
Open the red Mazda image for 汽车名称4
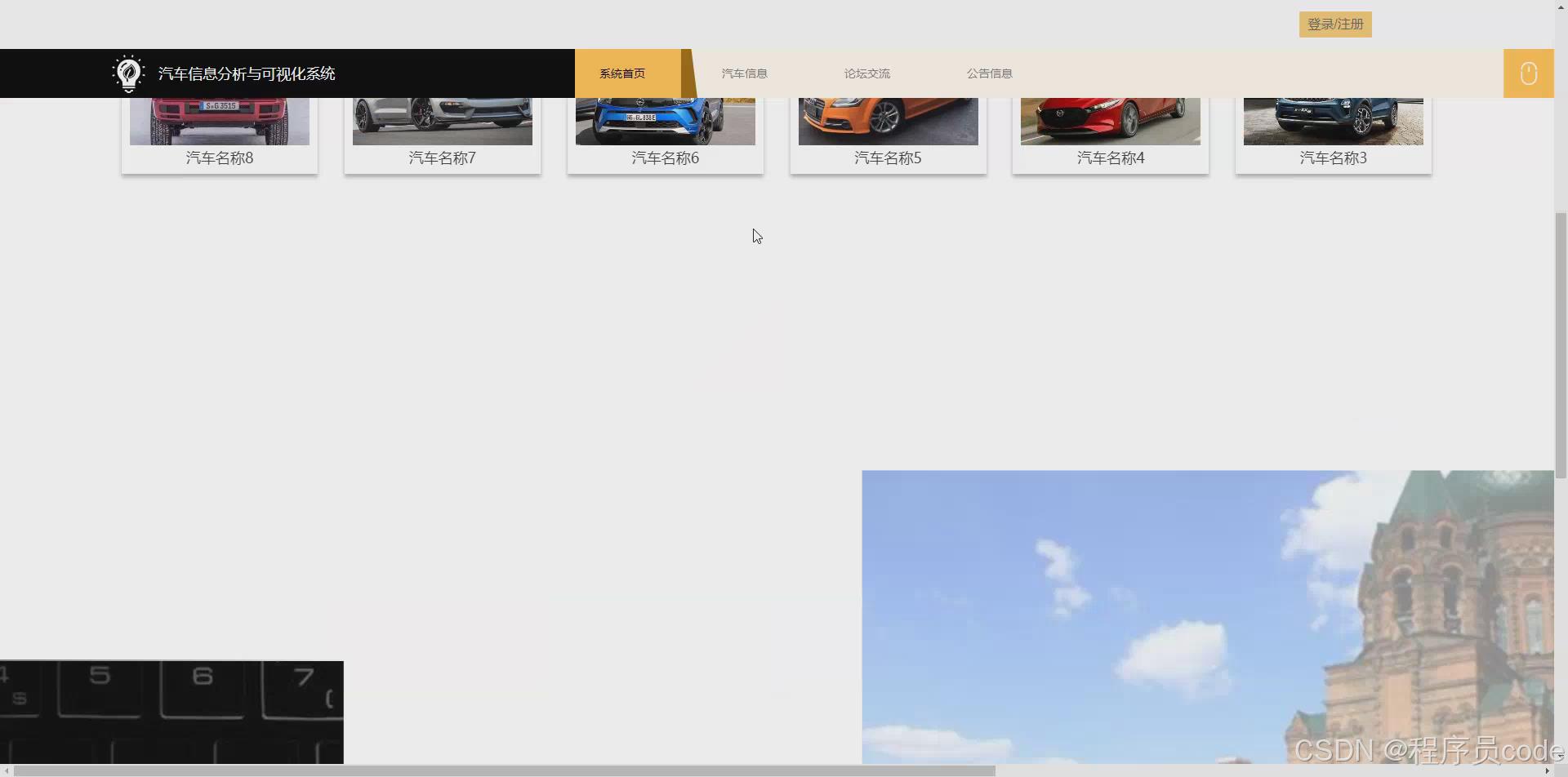coord(1111,122)
